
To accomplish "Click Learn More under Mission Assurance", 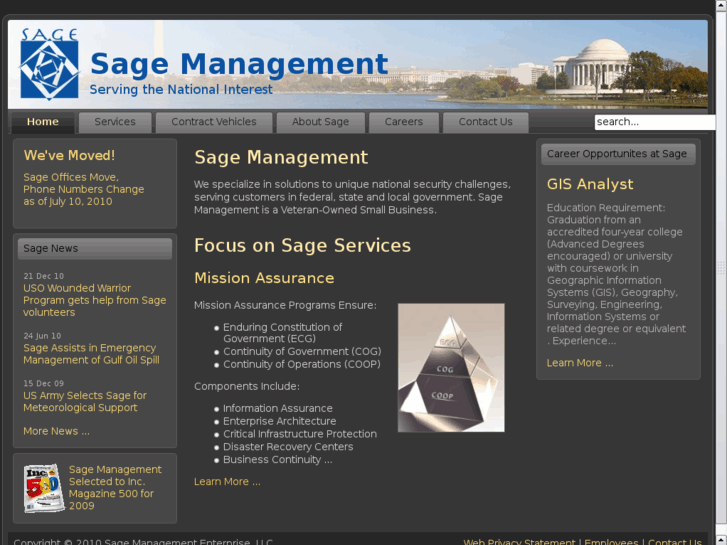I will point(227,482).
